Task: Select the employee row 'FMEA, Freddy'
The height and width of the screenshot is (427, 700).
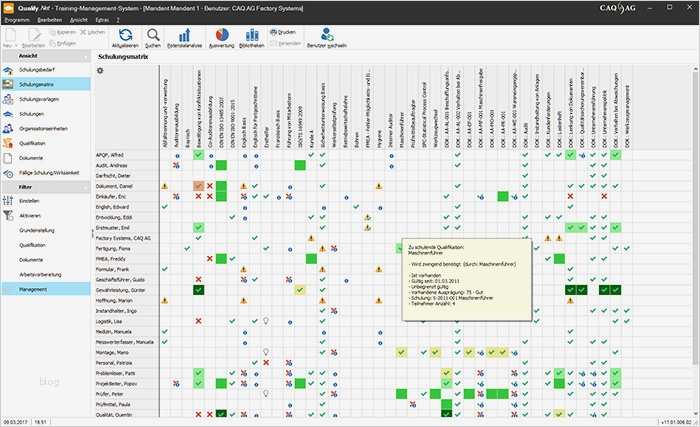Action: pyautogui.click(x=127, y=259)
